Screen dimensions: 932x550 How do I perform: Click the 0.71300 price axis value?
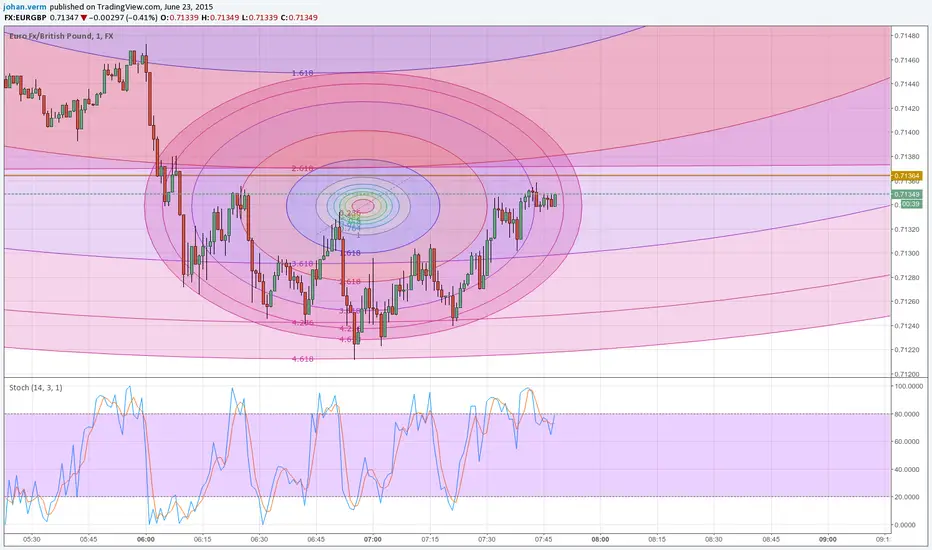(908, 253)
